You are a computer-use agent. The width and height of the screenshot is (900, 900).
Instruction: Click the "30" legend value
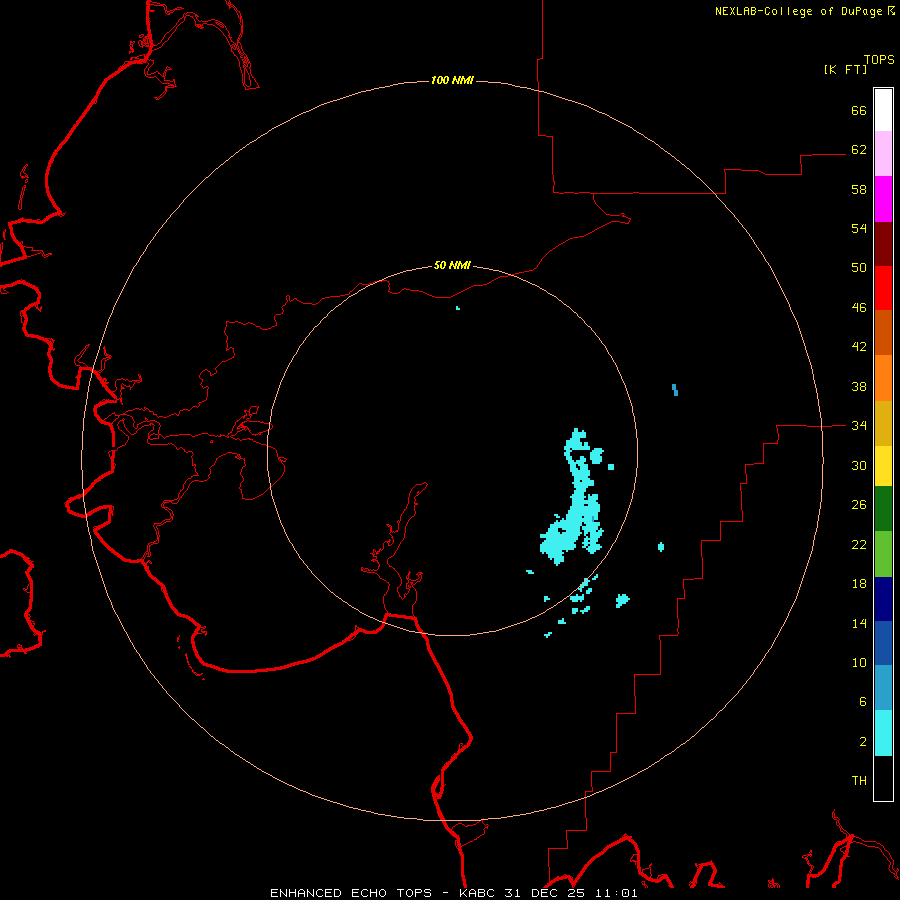[859, 465]
